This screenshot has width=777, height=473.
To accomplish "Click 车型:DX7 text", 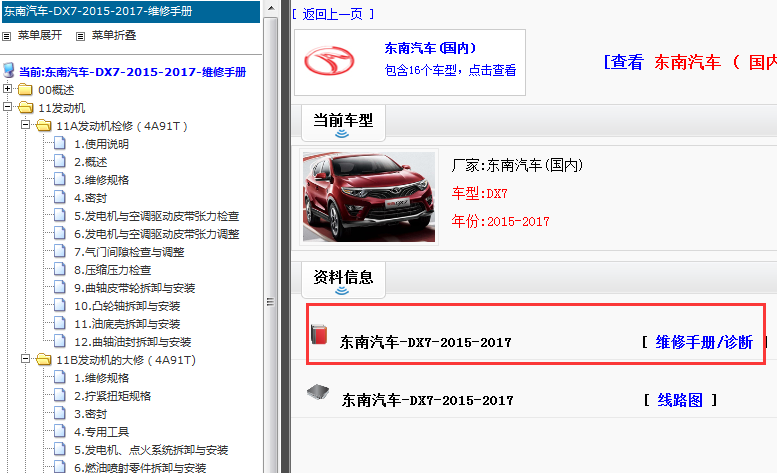I will click(480, 193).
